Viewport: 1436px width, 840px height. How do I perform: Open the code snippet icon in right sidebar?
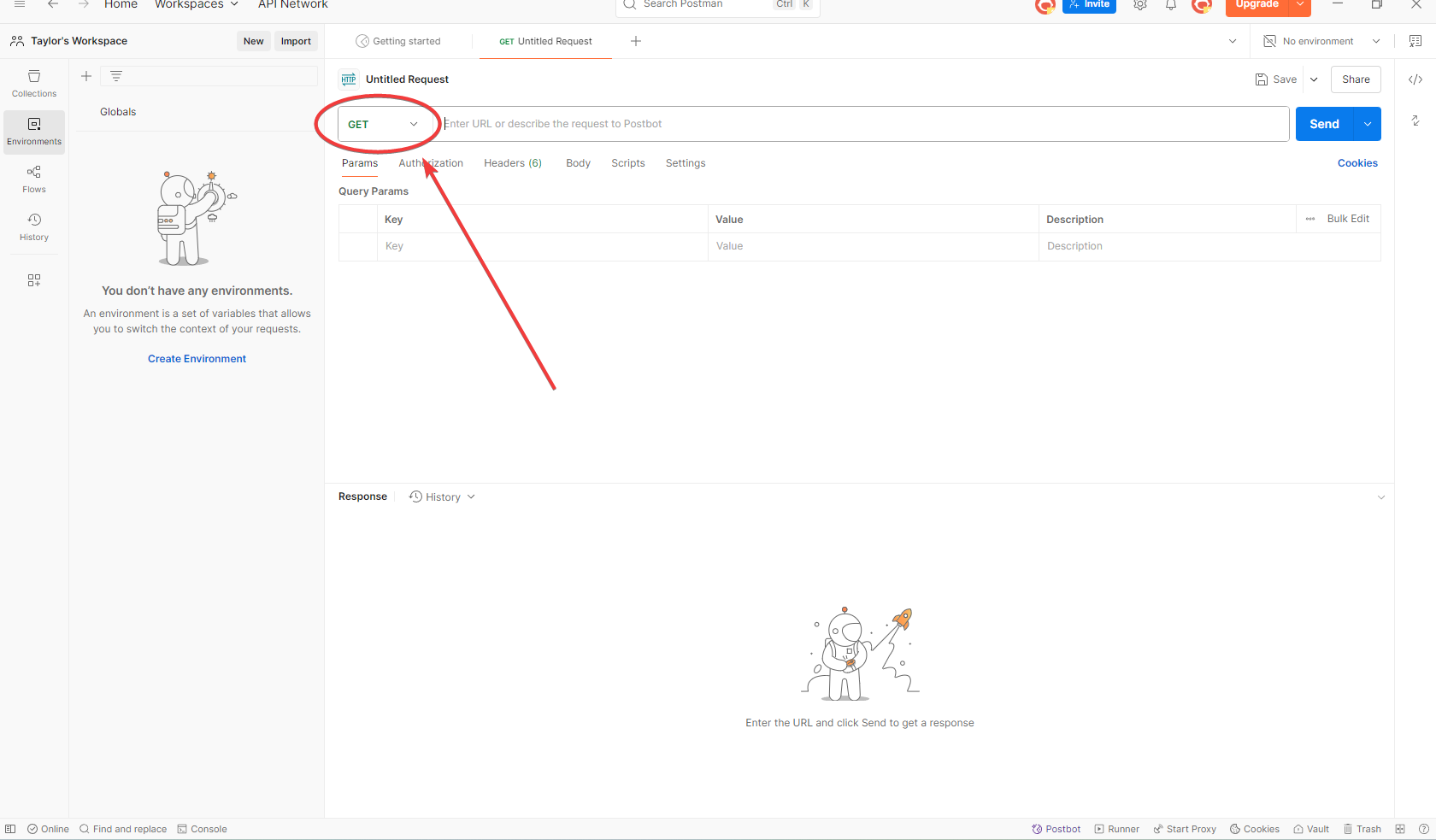1415,79
